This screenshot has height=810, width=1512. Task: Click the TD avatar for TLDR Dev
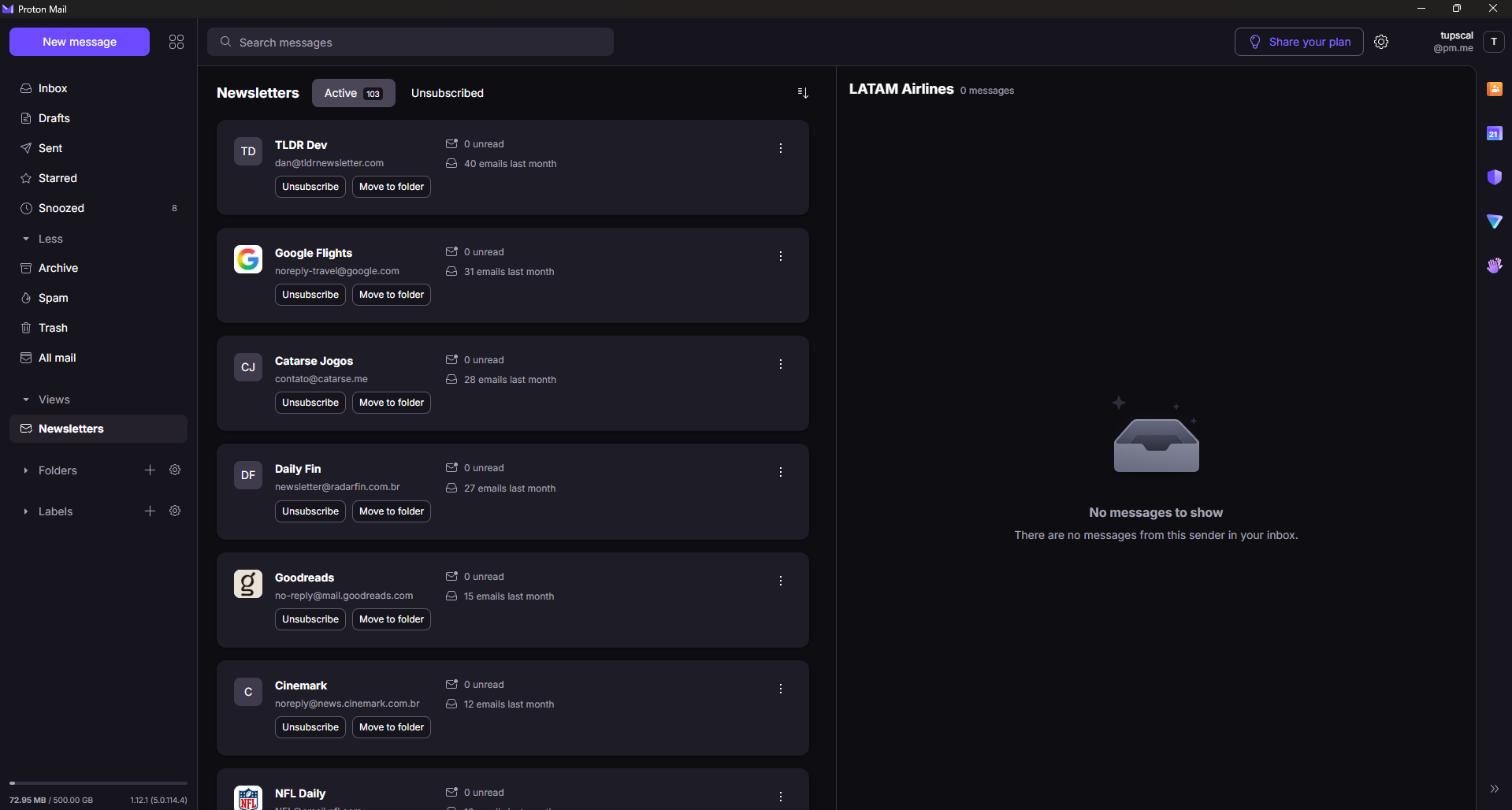coord(248,151)
